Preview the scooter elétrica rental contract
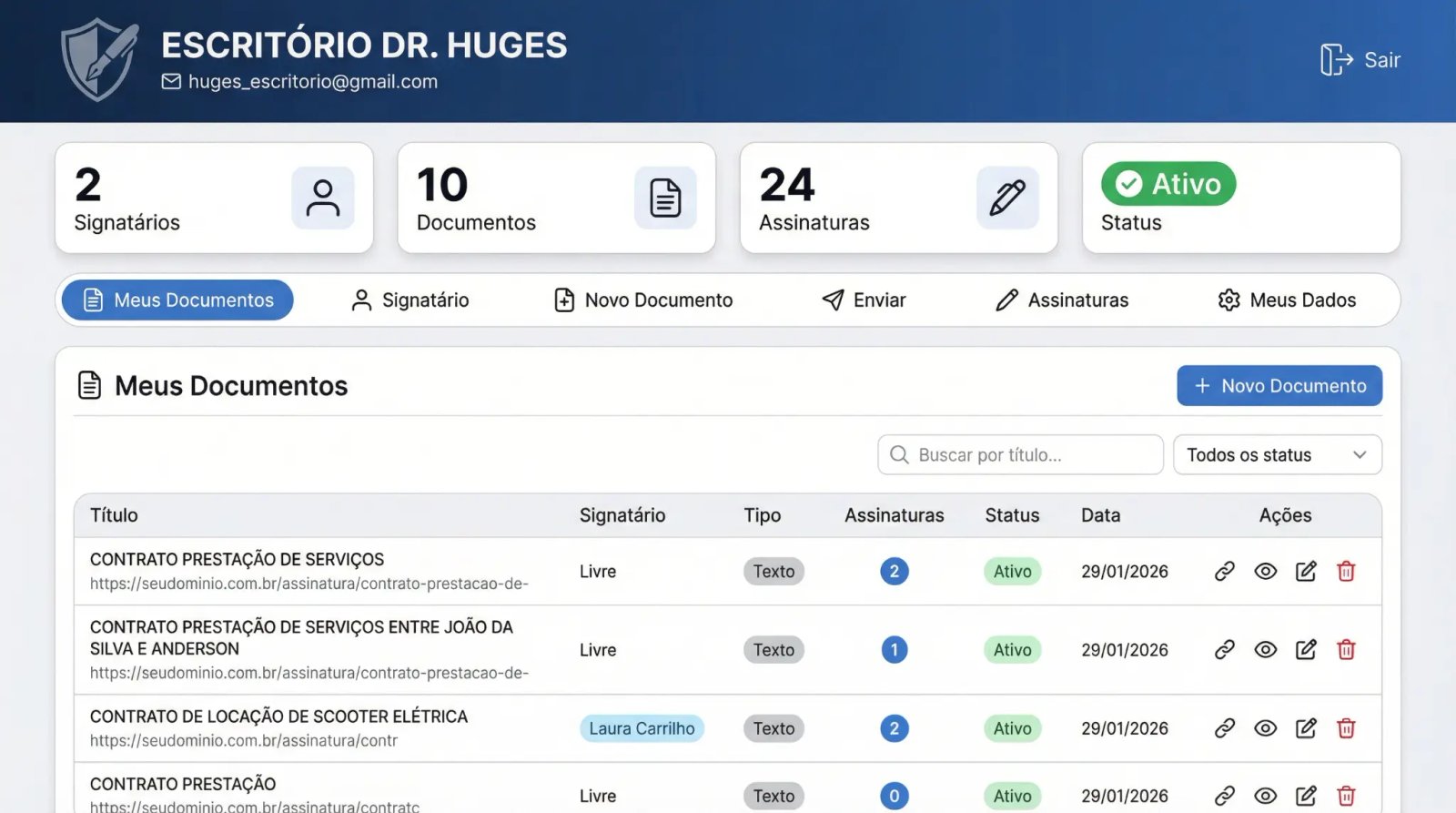 [1265, 728]
